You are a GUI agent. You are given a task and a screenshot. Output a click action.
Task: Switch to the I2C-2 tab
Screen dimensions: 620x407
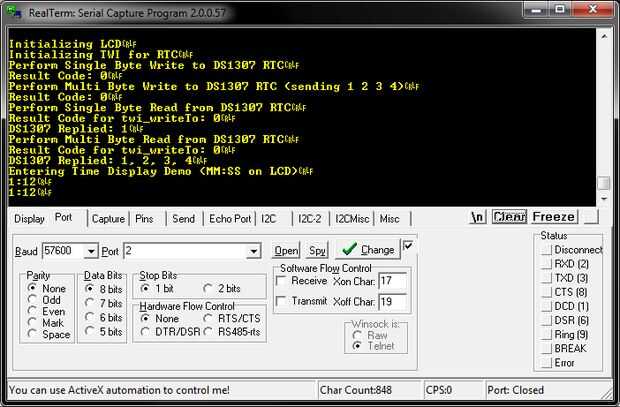310,219
